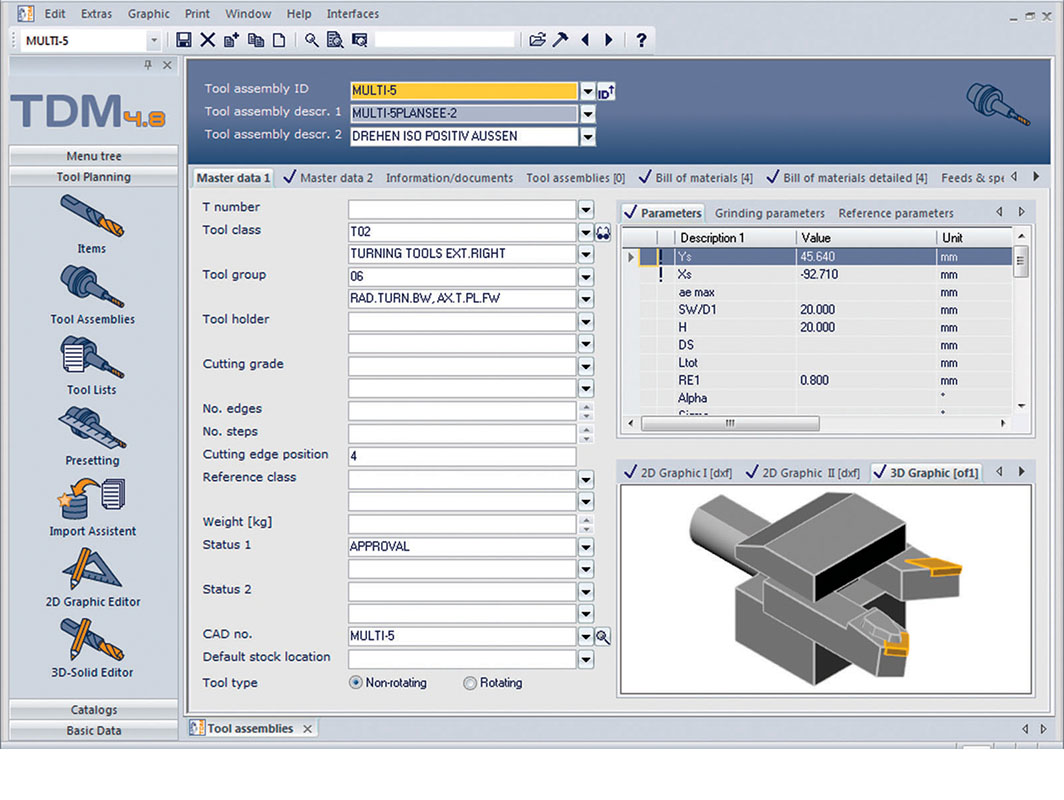
Task: Select the Rotating tool type option
Action: coord(470,683)
